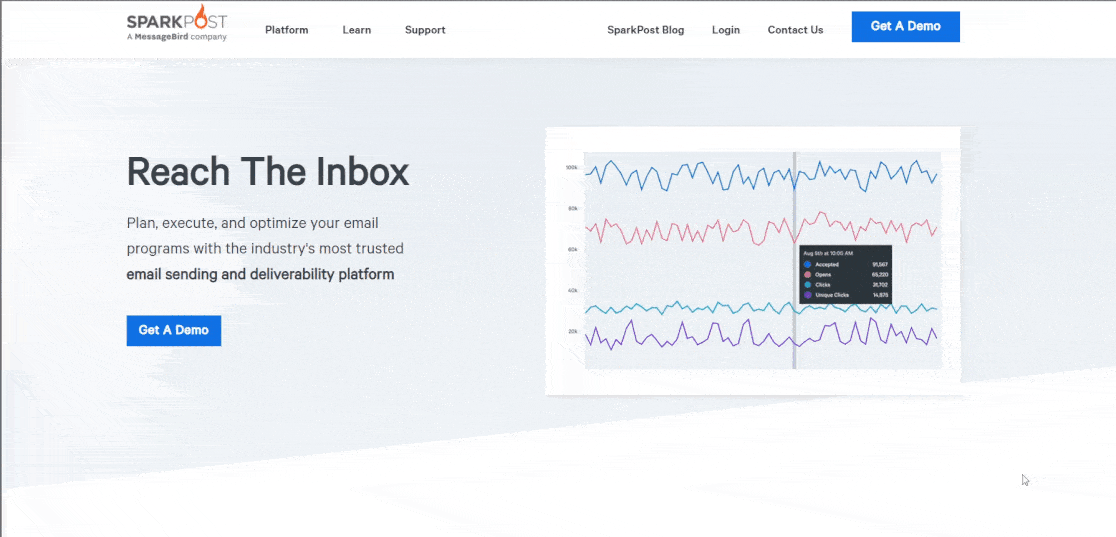The image size is (1116, 537).
Task: Open the Learn menu
Action: pyautogui.click(x=357, y=30)
